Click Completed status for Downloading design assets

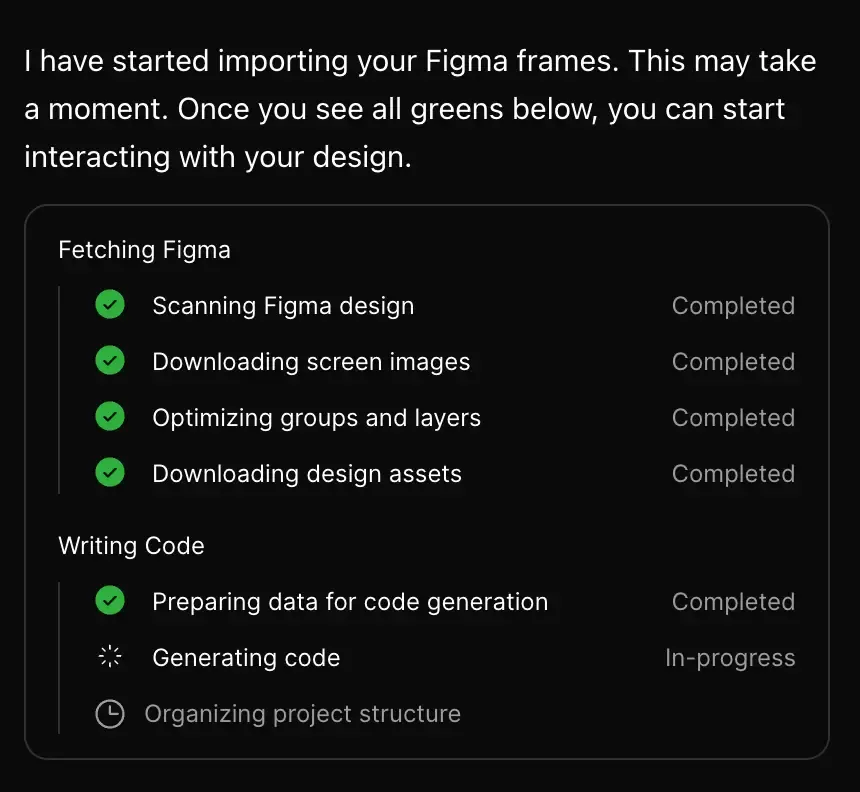coord(733,473)
